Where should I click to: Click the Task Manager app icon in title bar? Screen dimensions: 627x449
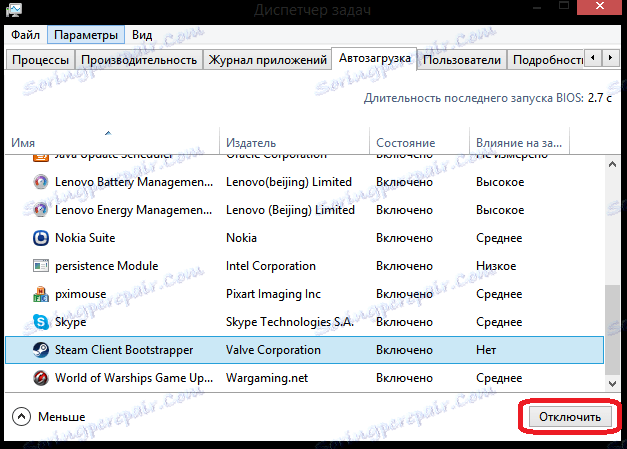[x=14, y=10]
